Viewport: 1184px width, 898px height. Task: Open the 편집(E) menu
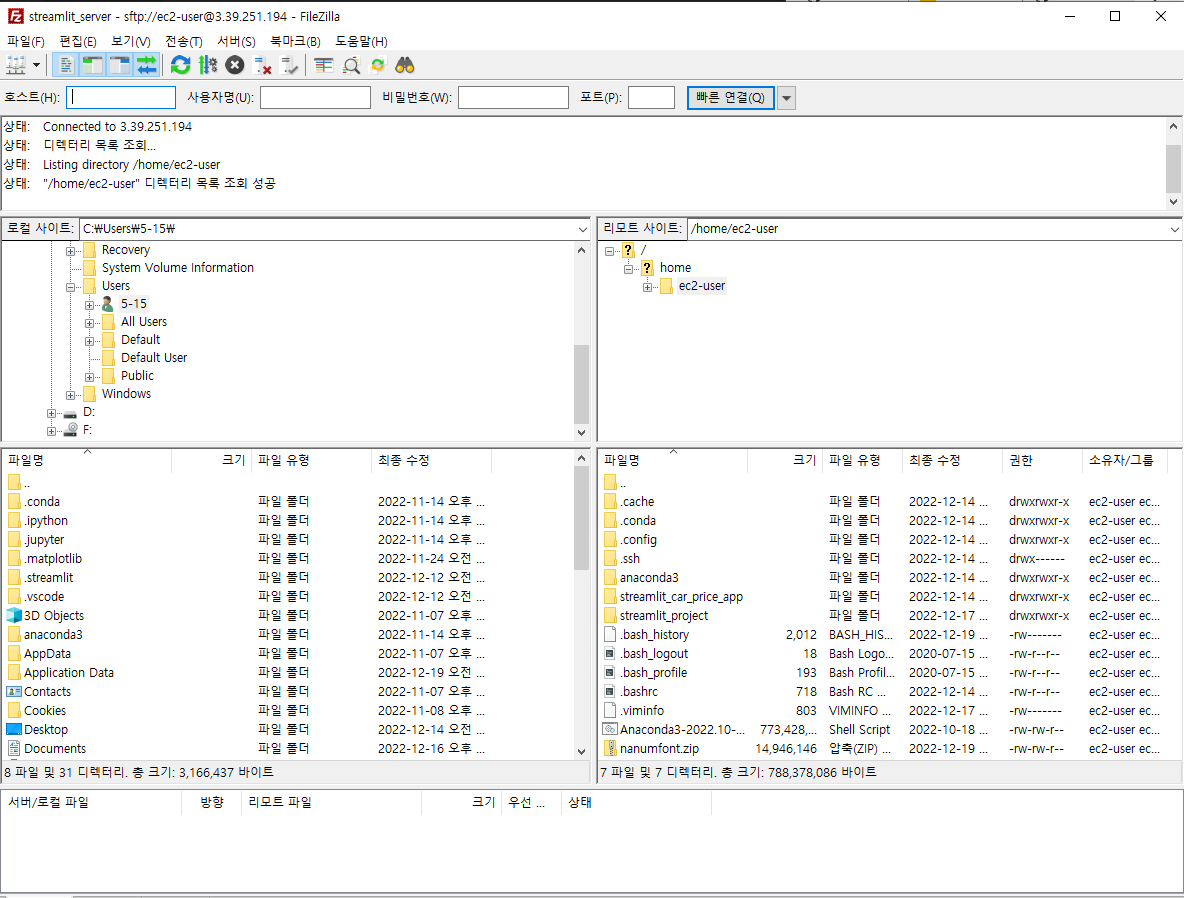pyautogui.click(x=78, y=42)
